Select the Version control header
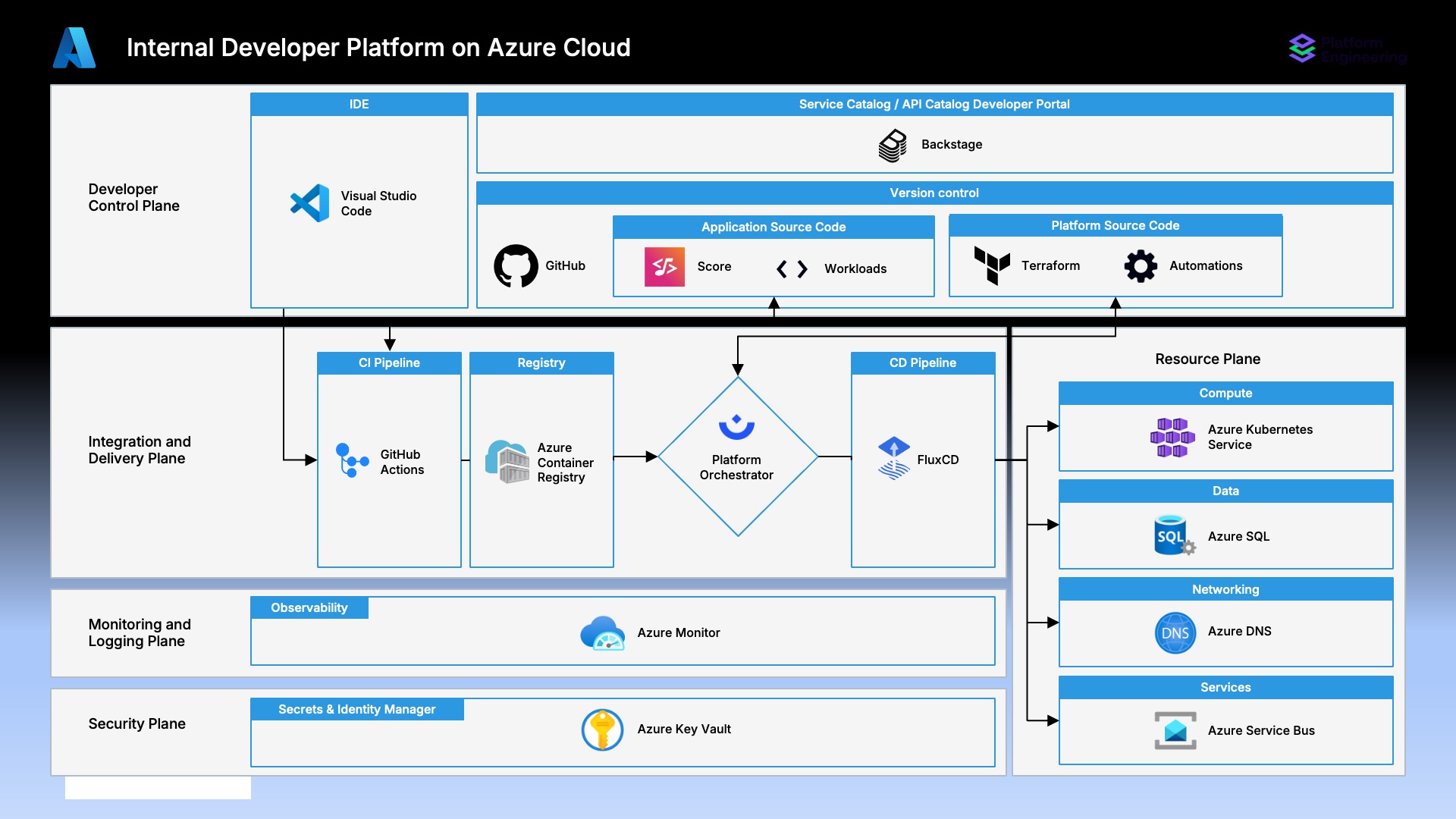This screenshot has height=819, width=1456. coord(934,193)
